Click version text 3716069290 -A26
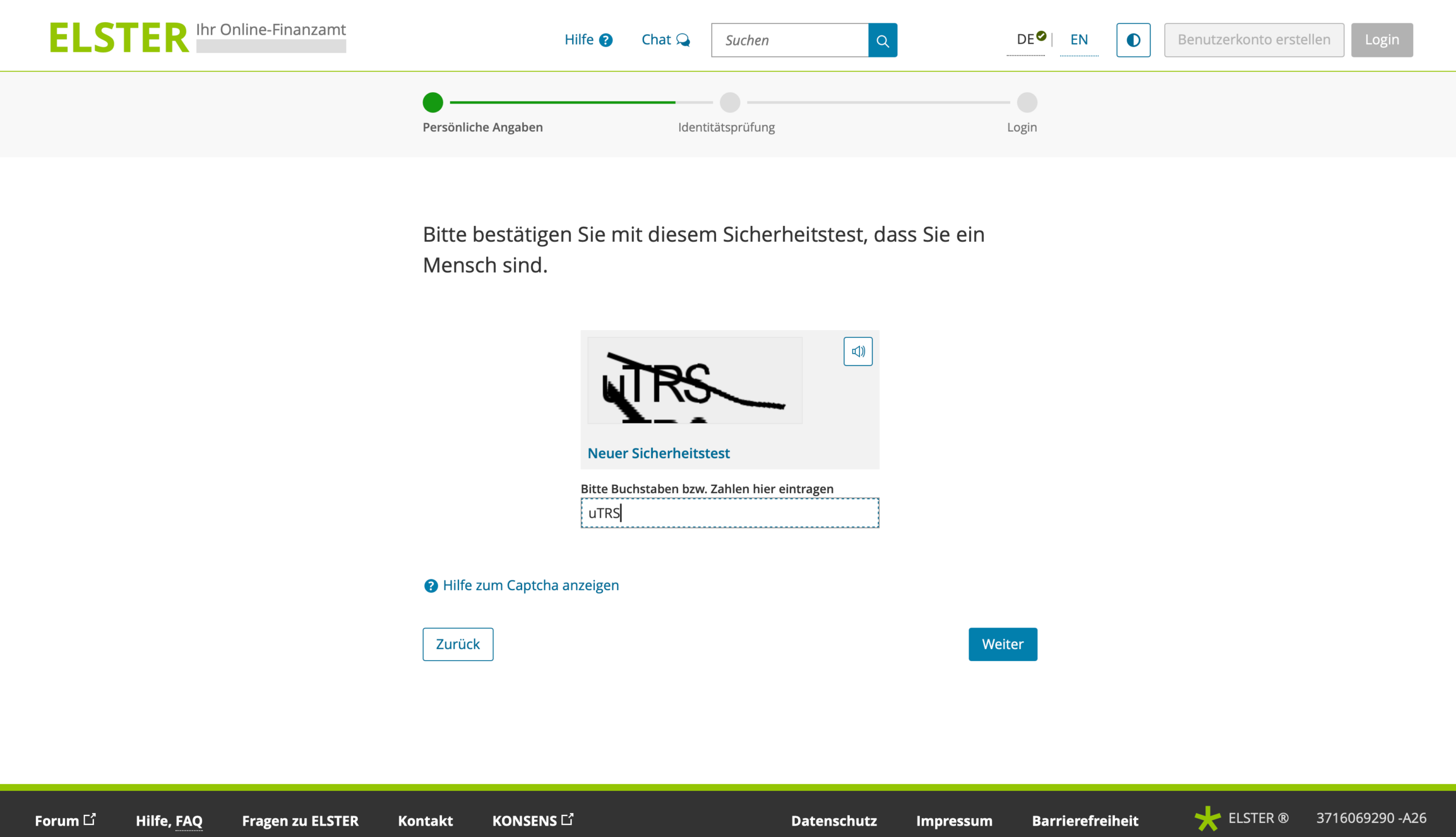The width and height of the screenshot is (1456, 837). (x=1371, y=818)
